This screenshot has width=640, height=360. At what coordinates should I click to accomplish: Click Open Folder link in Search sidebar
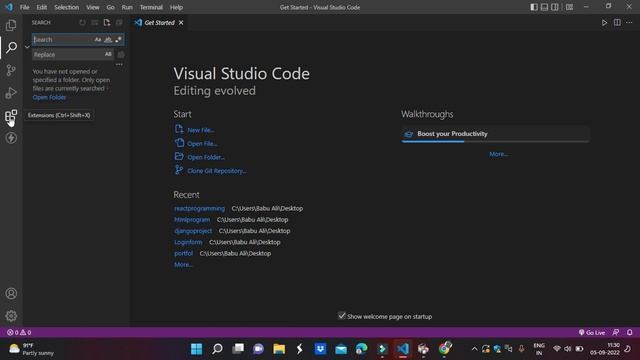click(49, 97)
